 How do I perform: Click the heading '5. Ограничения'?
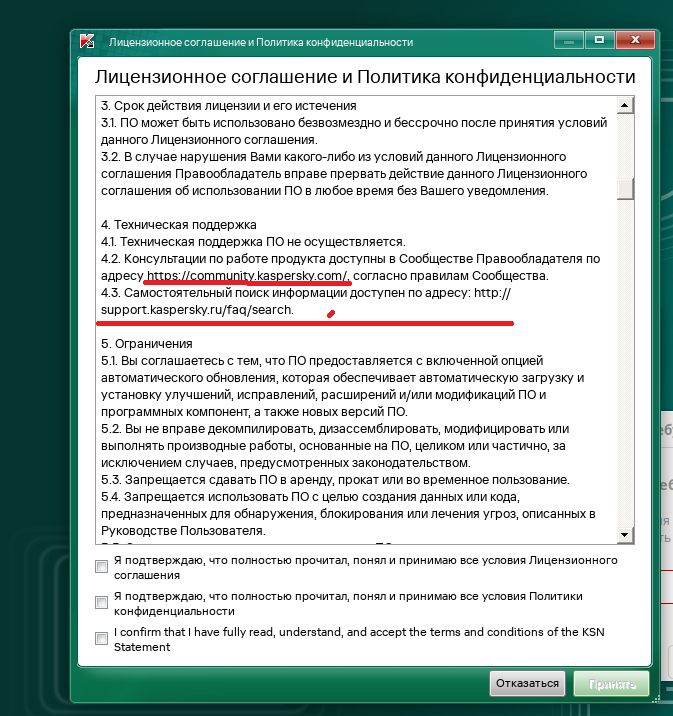point(147,343)
